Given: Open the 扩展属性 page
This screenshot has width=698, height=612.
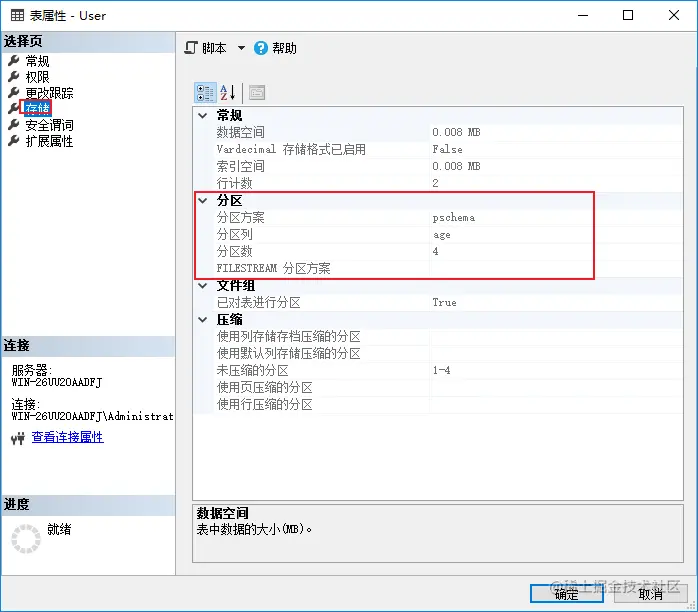Looking at the screenshot, I should [x=49, y=141].
